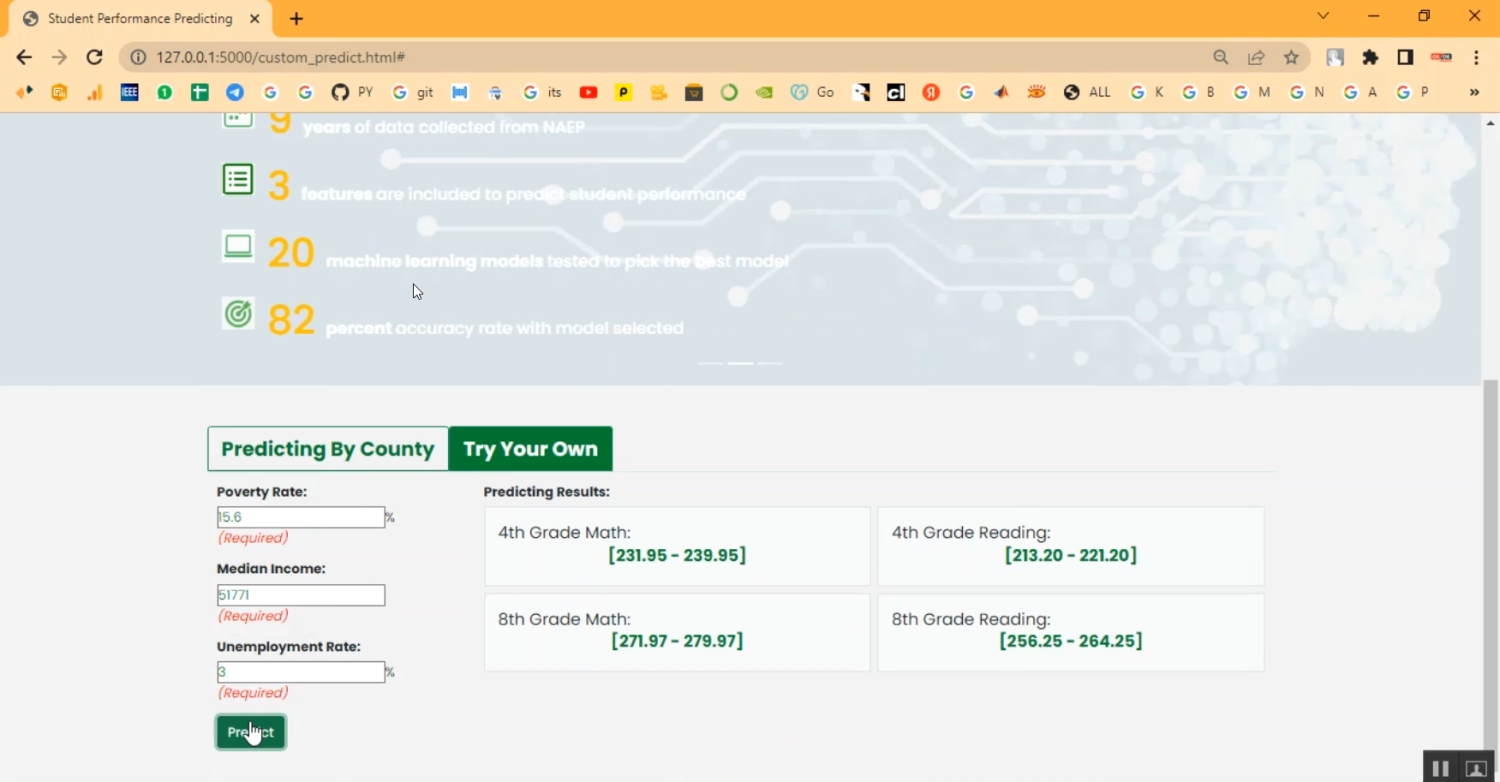1500x782 pixels.
Task: Click the share page icon in address bar
Action: (x=1256, y=57)
